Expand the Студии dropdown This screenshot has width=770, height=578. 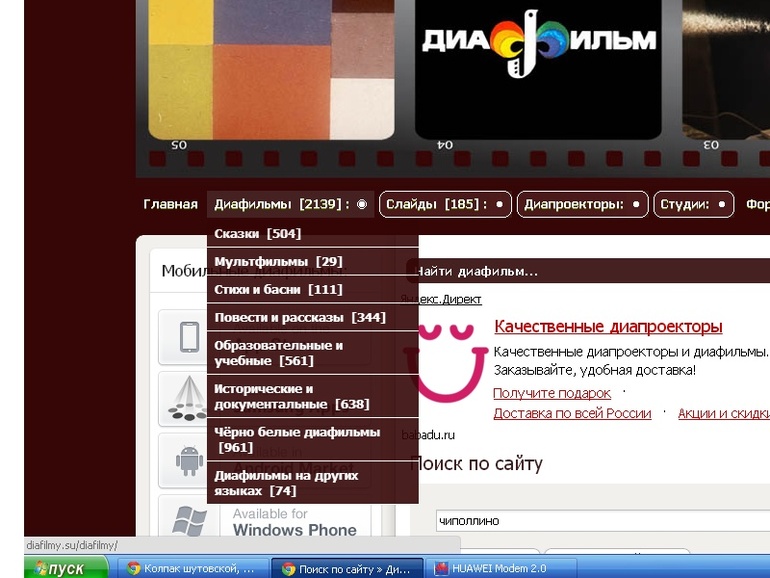tap(693, 204)
